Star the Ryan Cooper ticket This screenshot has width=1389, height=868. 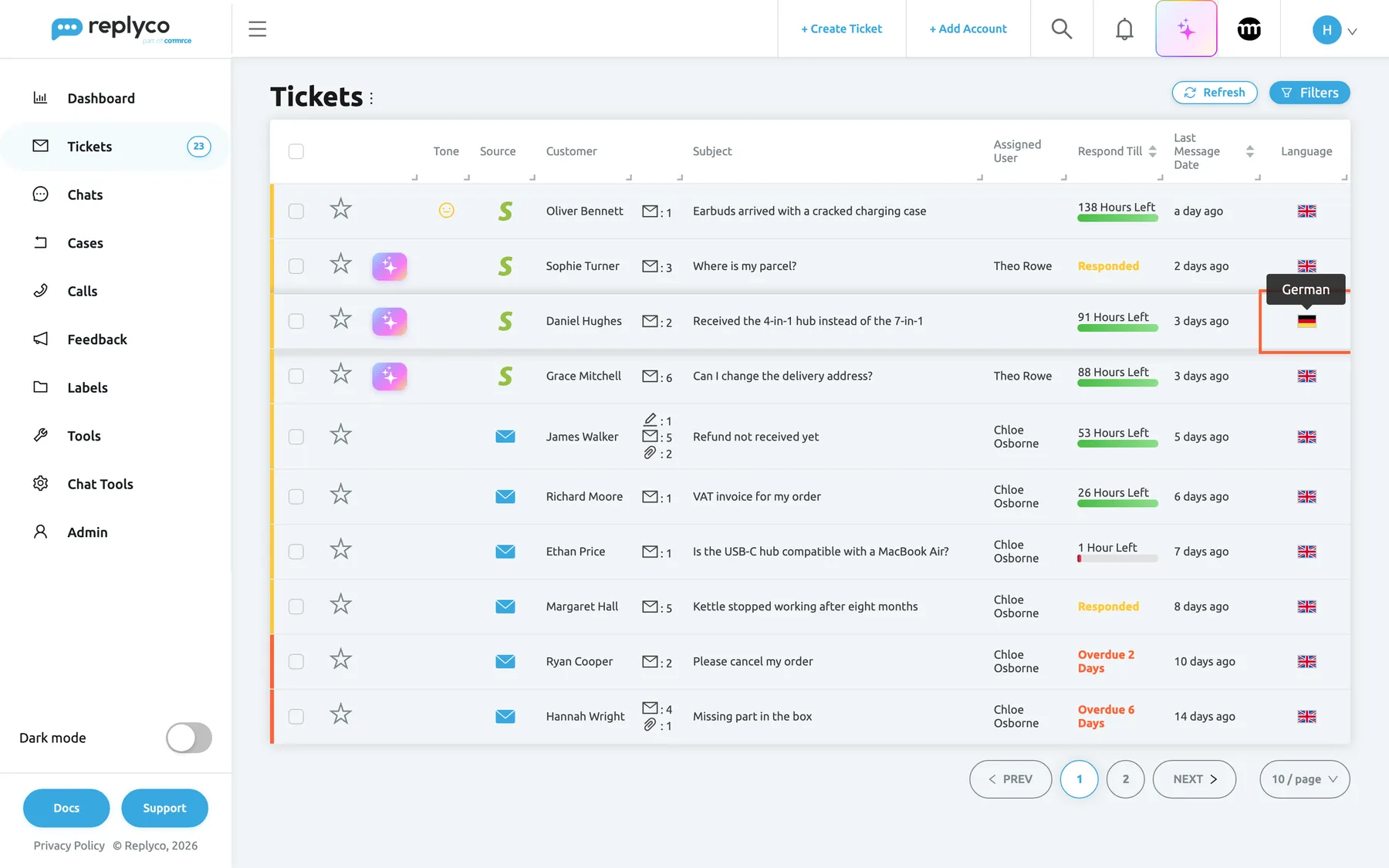pos(340,660)
